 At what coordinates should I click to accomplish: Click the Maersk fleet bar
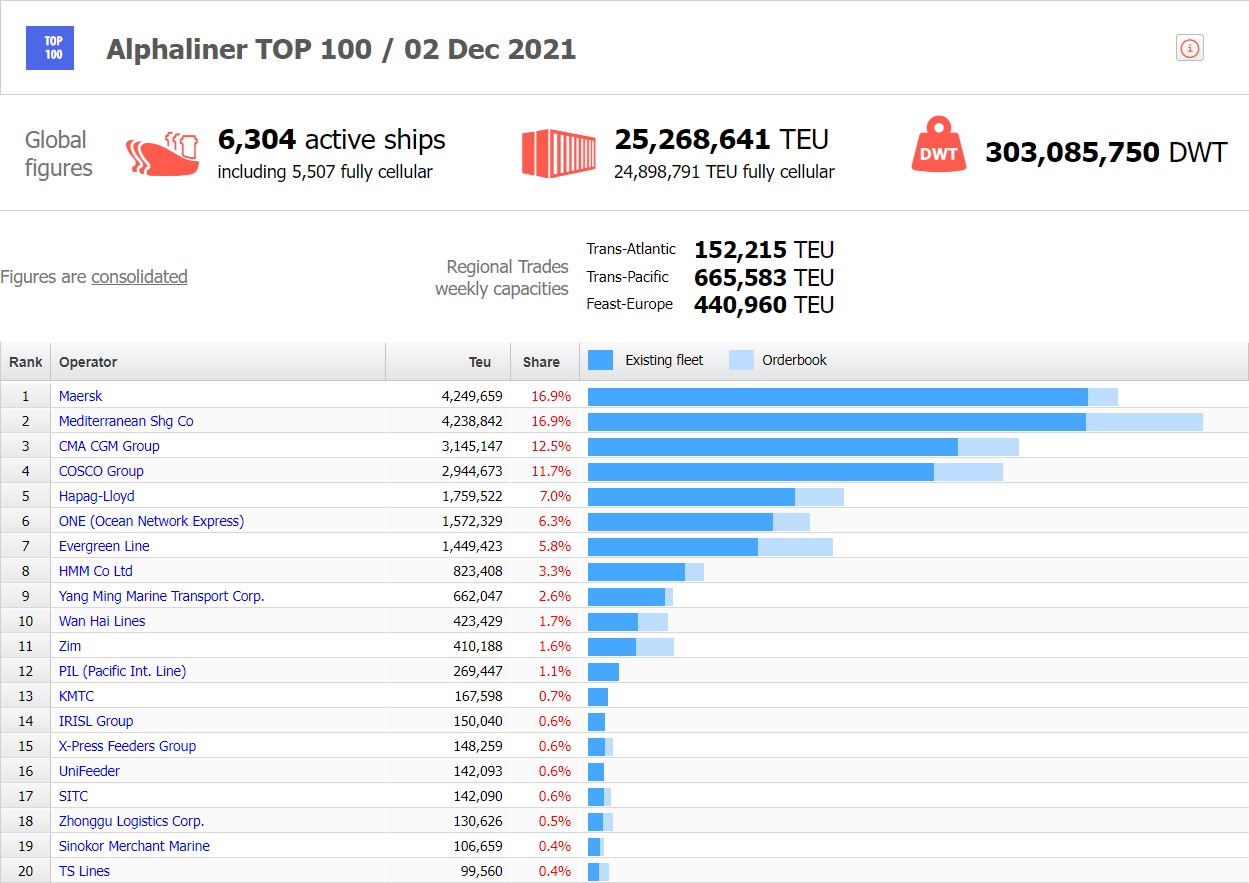(837, 397)
